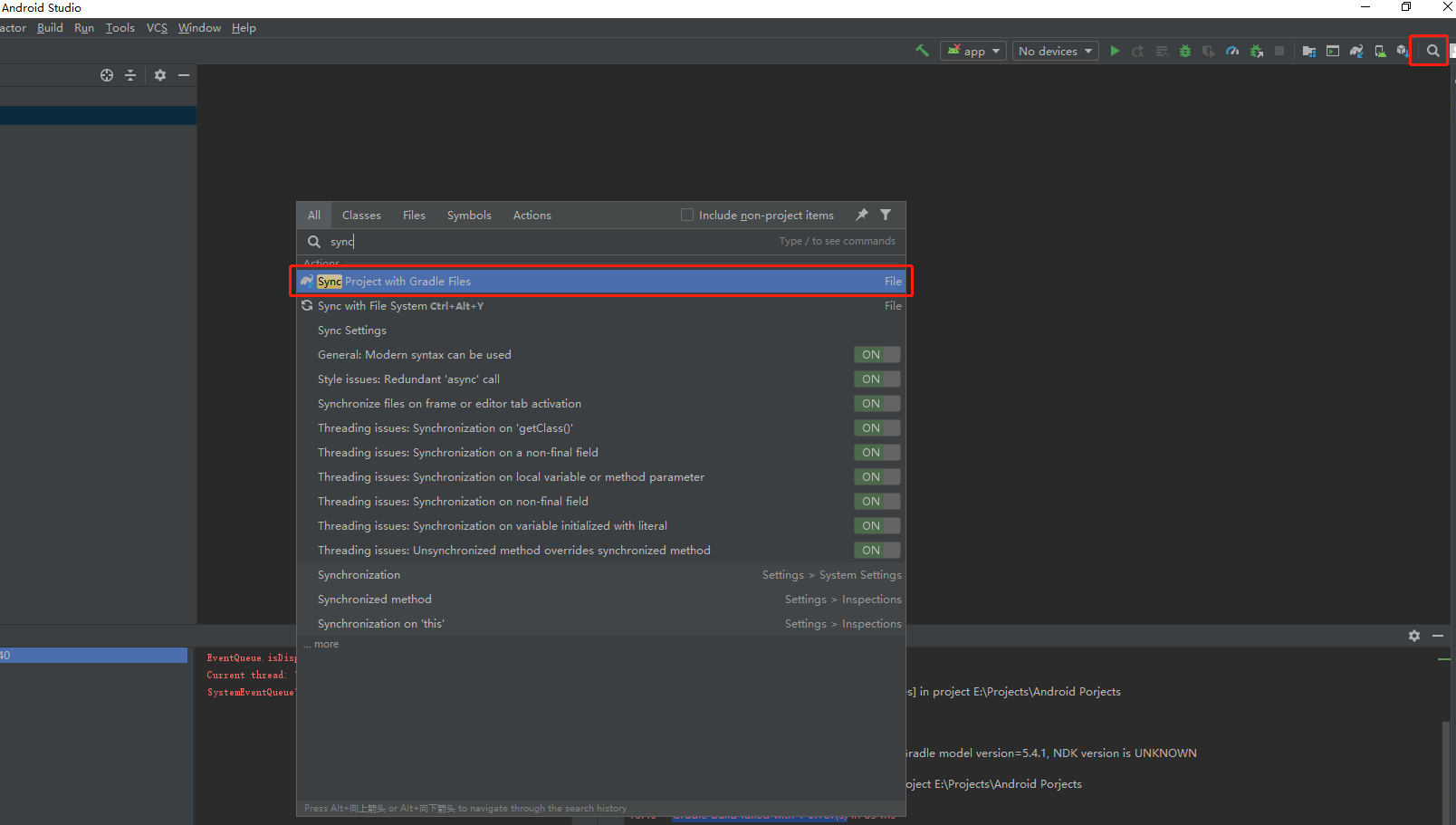Open Project Structure folder icon

(1308, 51)
